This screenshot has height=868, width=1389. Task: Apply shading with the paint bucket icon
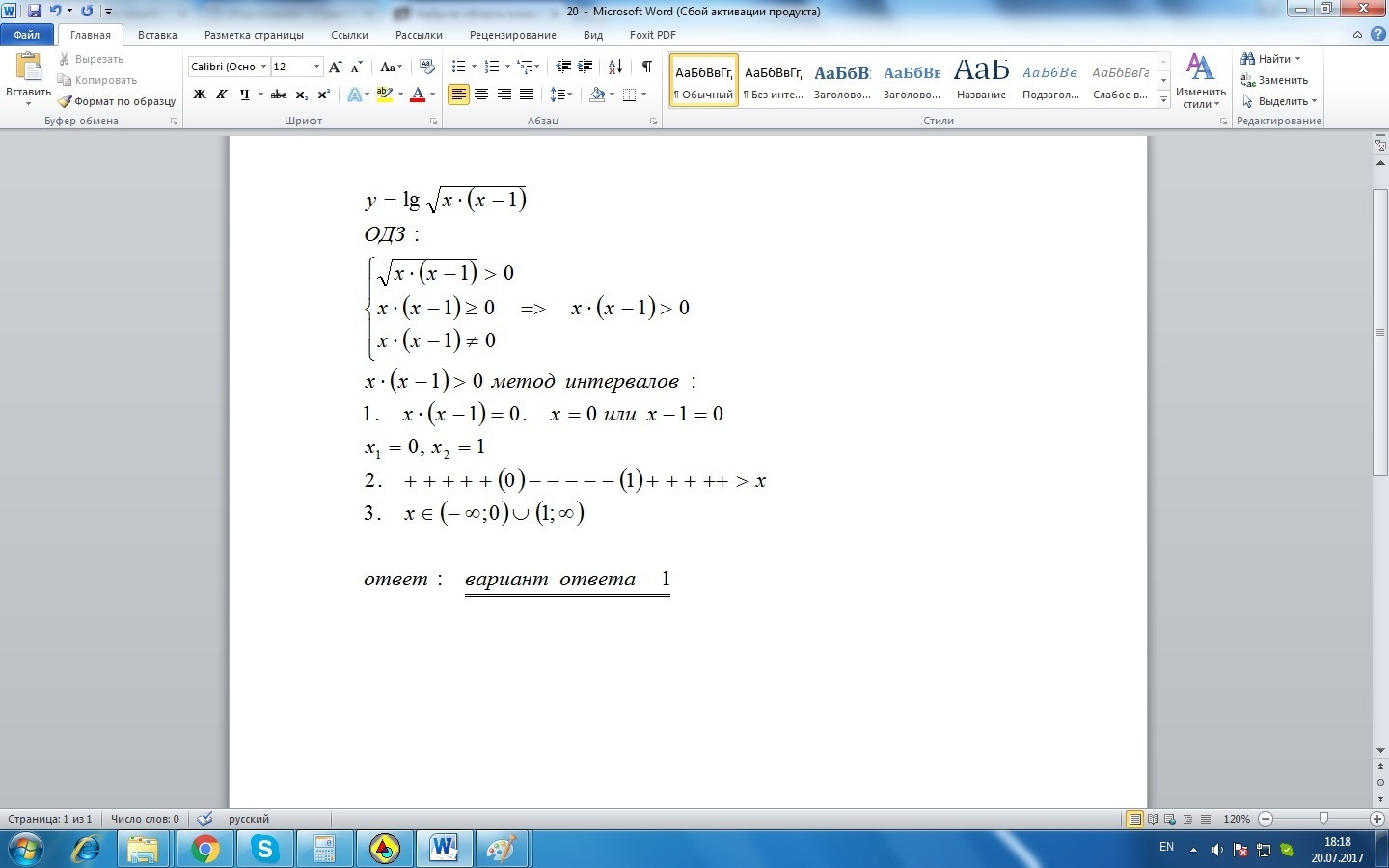click(x=597, y=95)
